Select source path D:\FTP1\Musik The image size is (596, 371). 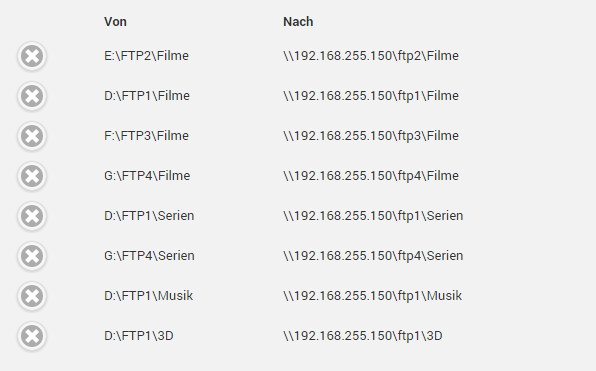(149, 296)
